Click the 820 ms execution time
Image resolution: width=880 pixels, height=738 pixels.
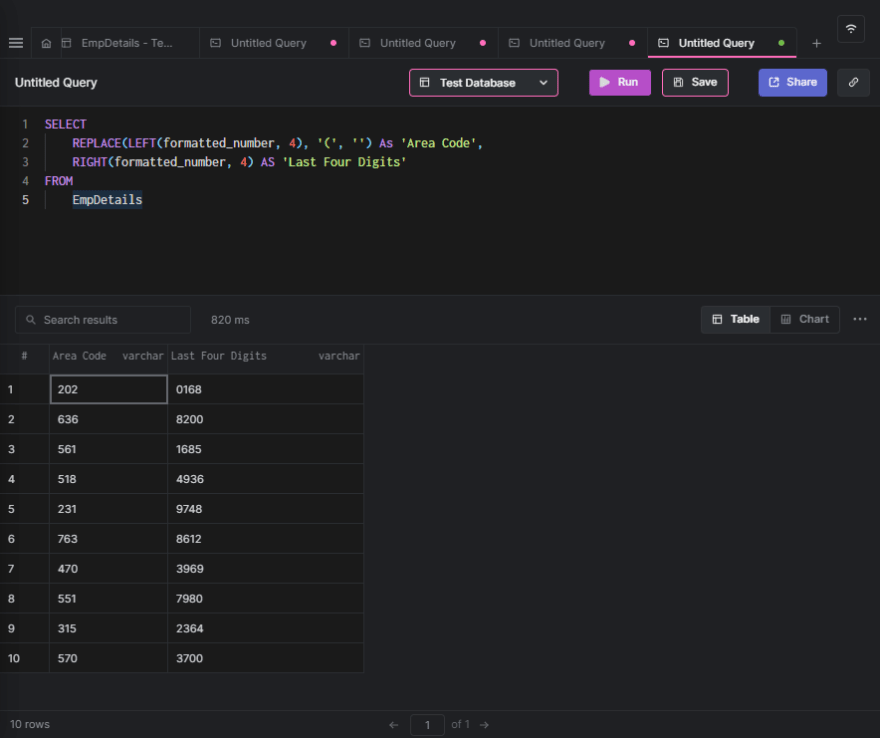[x=230, y=320]
